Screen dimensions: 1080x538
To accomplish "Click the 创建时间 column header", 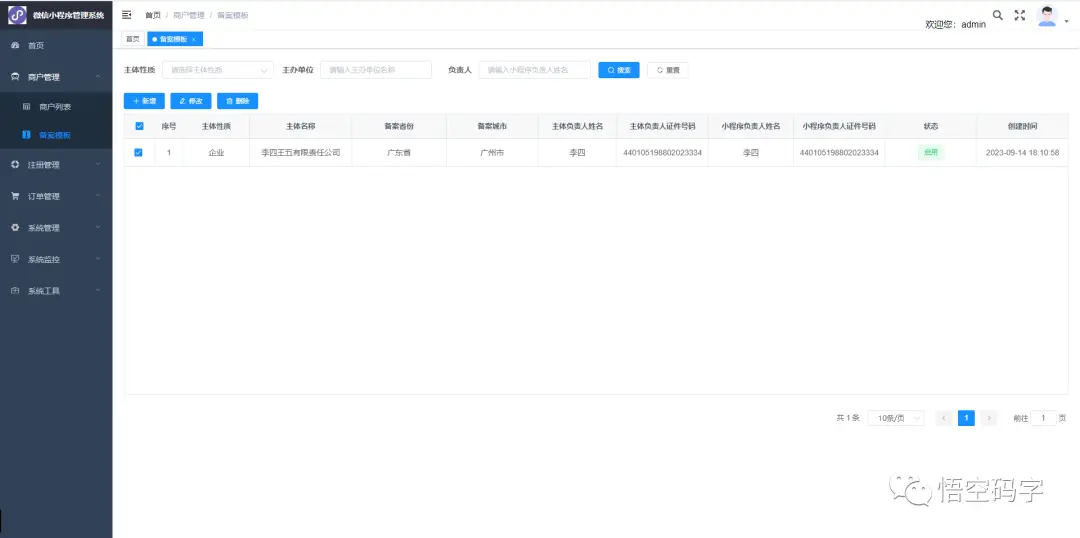I will 1022,127.
